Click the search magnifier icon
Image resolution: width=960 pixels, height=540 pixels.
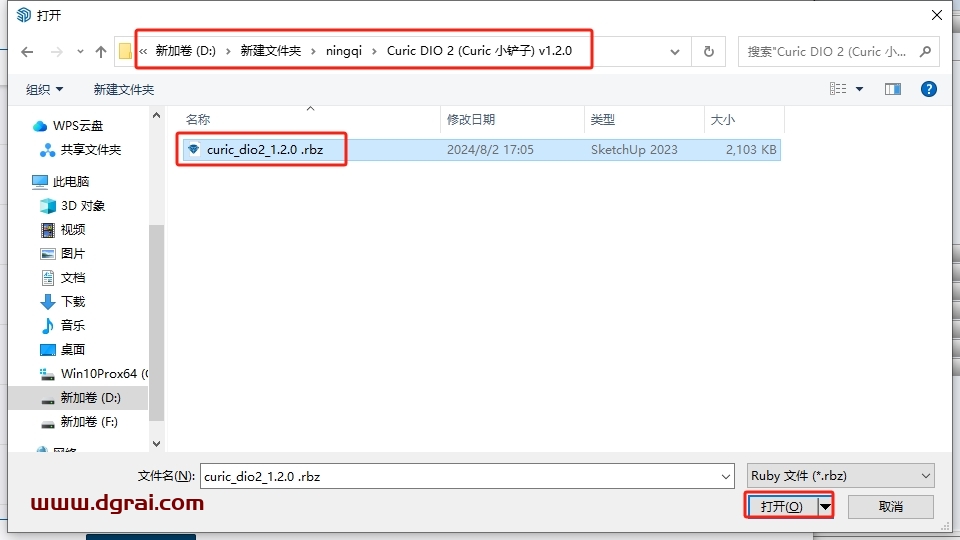click(x=926, y=52)
